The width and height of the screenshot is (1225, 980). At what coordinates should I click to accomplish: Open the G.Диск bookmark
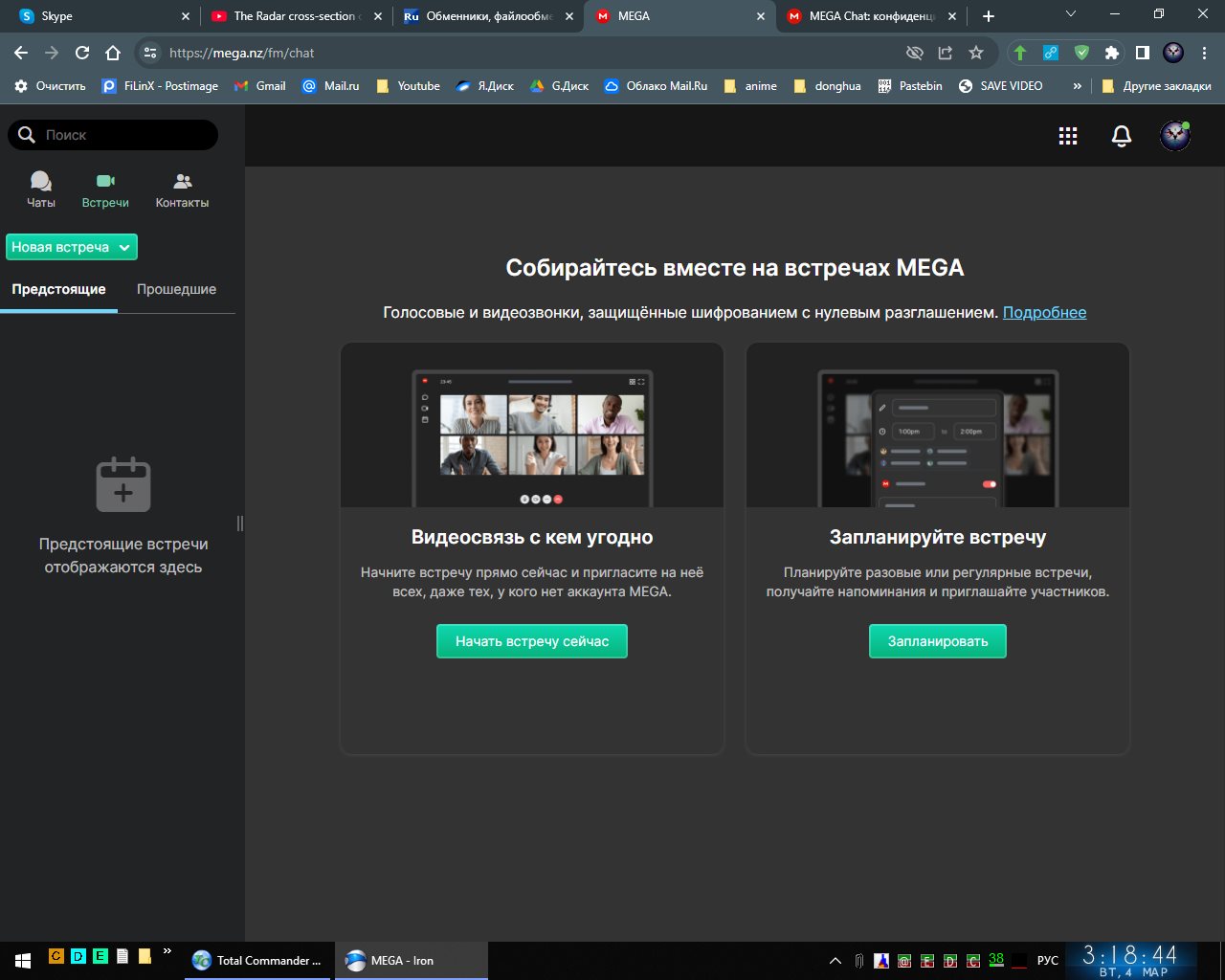click(x=559, y=86)
